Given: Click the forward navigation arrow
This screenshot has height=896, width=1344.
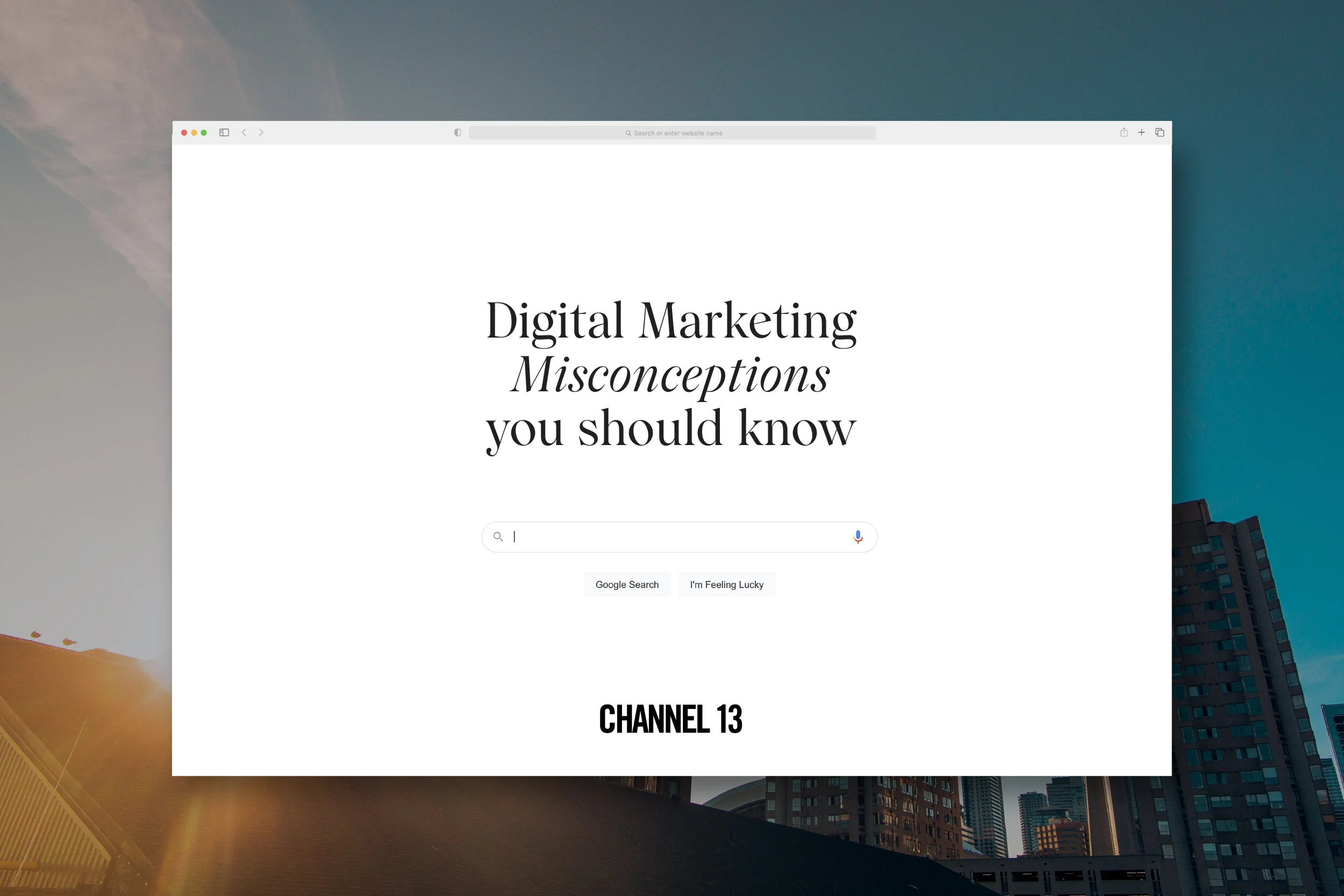Looking at the screenshot, I should [x=261, y=132].
